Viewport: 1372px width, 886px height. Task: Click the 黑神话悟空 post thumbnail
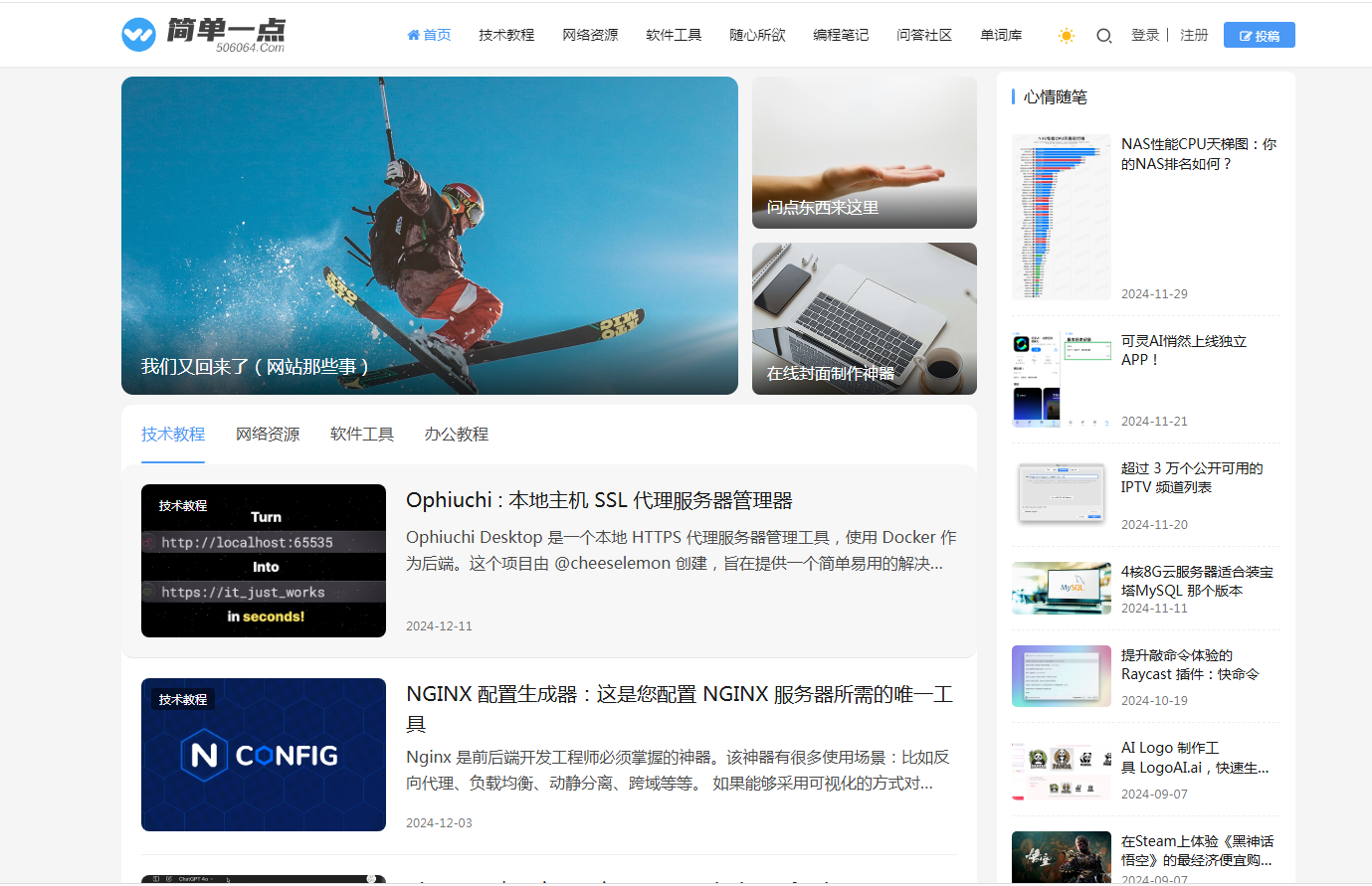pyautogui.click(x=1062, y=857)
